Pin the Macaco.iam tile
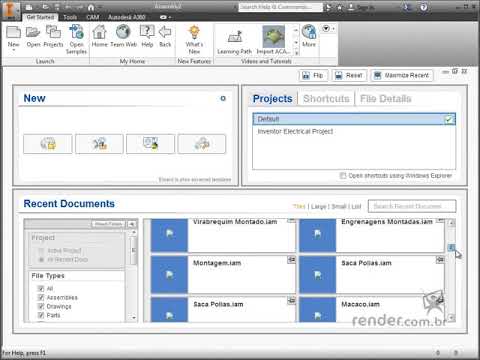Viewport: 480px width, 360px height. coord(440,300)
